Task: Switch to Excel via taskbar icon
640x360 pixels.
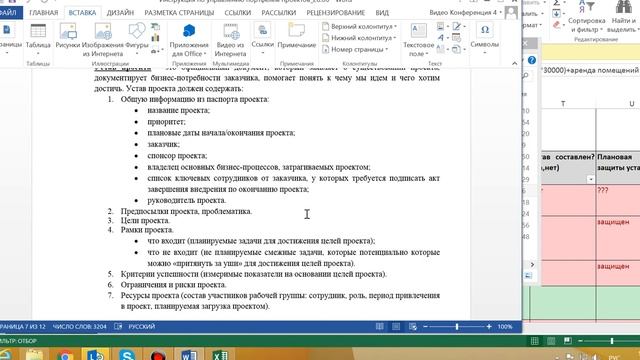Action: pos(220,355)
